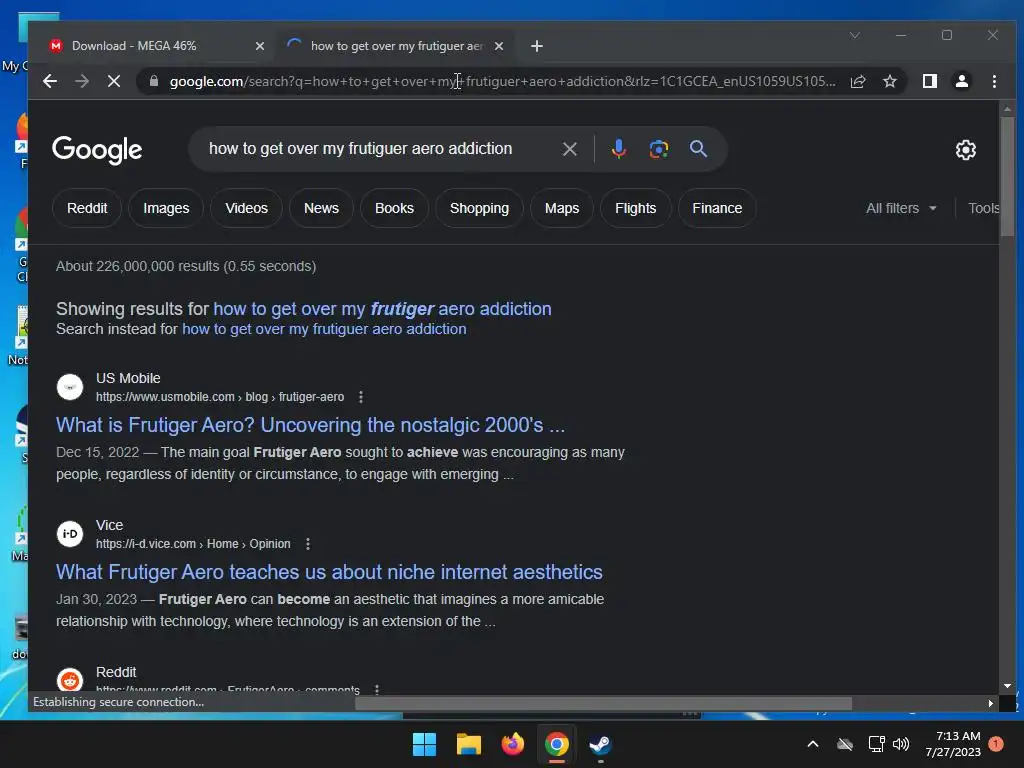The width and height of the screenshot is (1024, 768).
Task: Open Chrome three-dot menu
Action: [994, 81]
